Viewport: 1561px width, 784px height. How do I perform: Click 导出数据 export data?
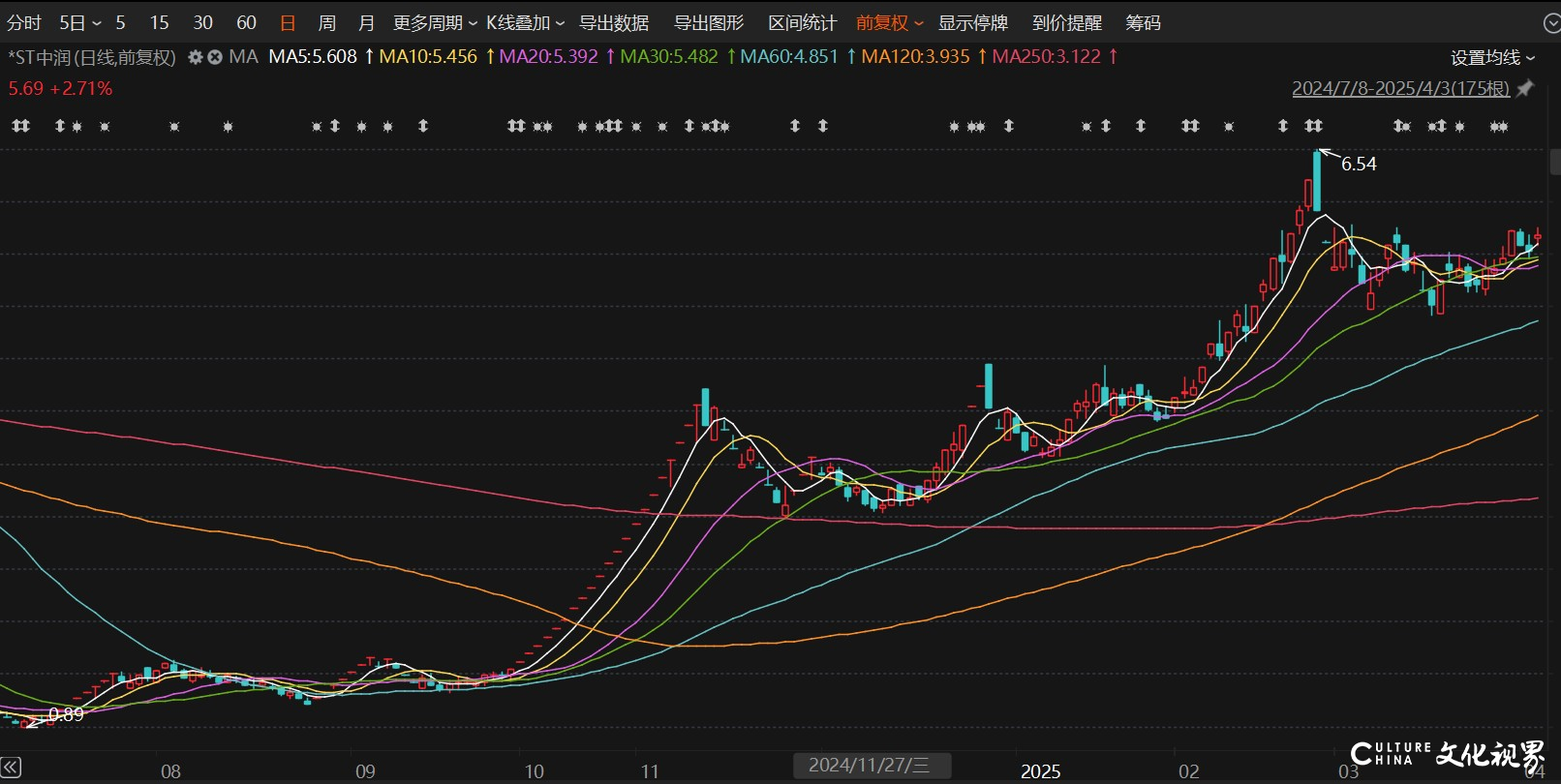(614, 22)
